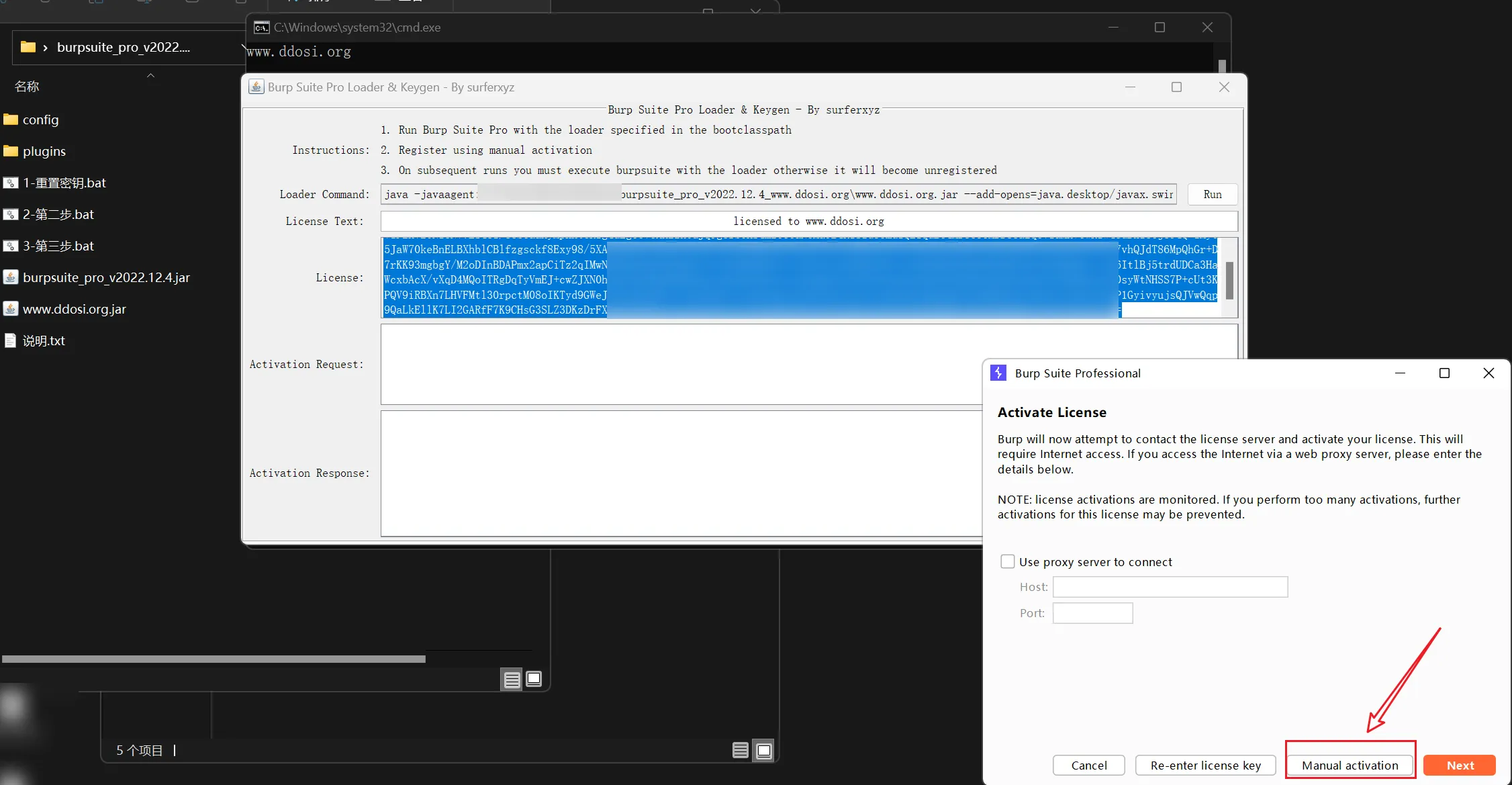Click the proxy Host input field
Viewport: 1512px width, 785px height.
click(1170, 587)
